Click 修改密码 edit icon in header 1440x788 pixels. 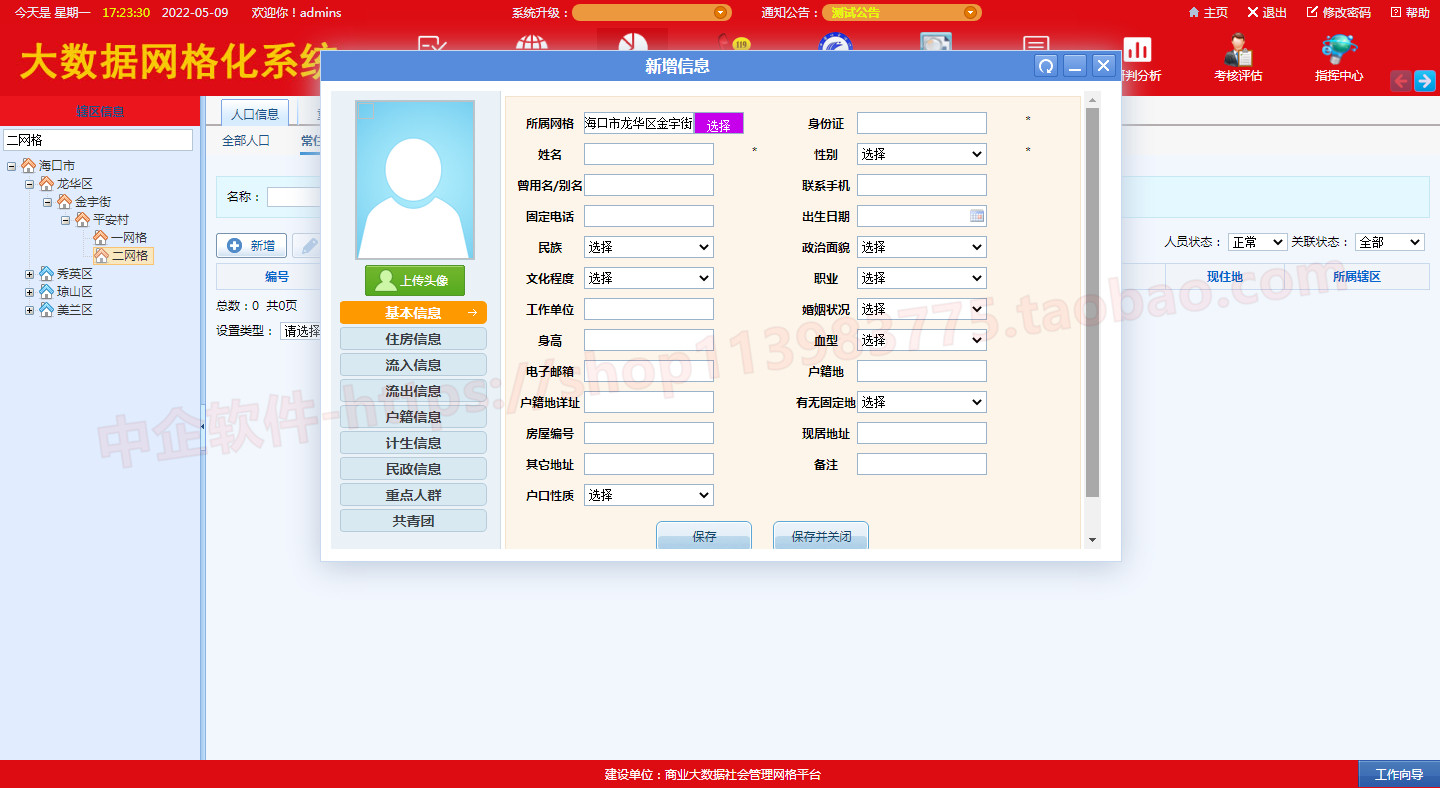point(1312,13)
